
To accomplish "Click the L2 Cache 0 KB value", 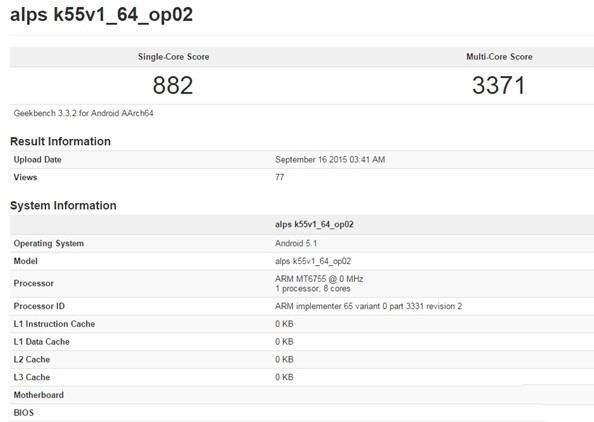I will pos(284,359).
